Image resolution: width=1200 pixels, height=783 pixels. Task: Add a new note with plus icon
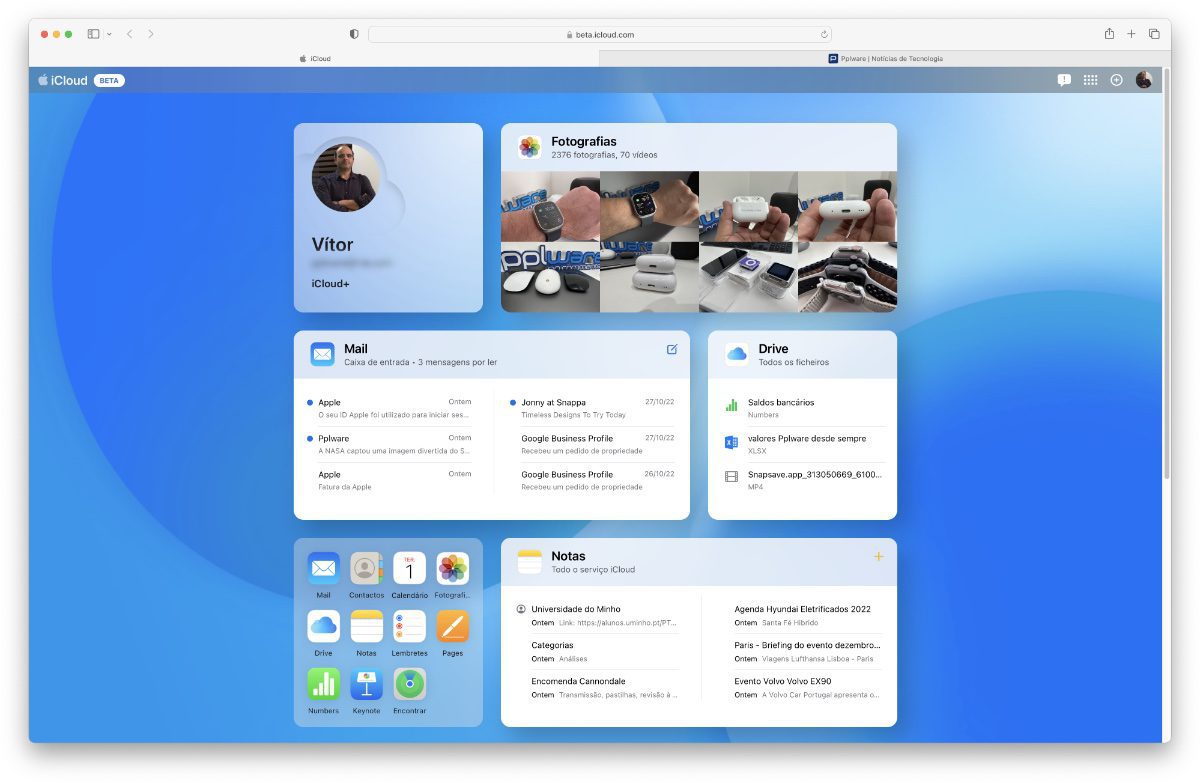878,556
